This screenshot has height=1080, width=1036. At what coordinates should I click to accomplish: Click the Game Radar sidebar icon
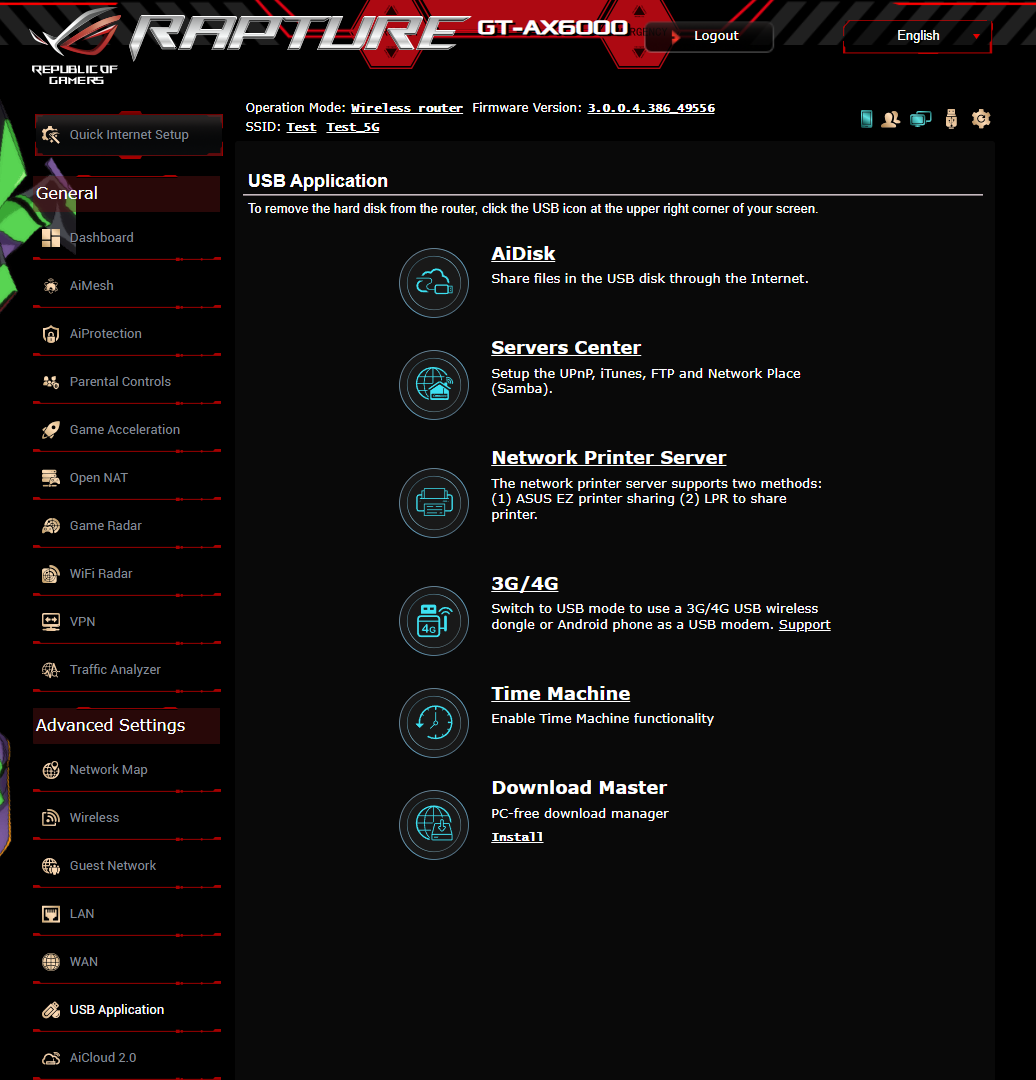[x=51, y=526]
